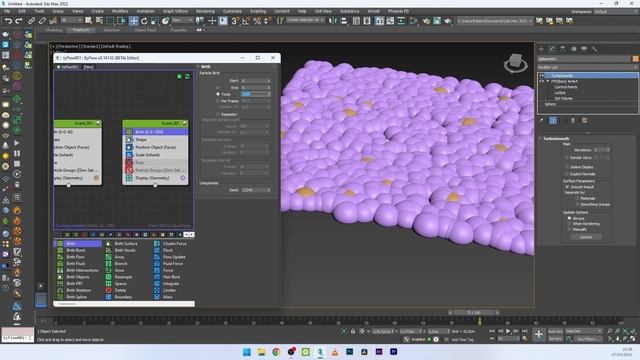Click the Redo arrow in main toolbar

[19, 20]
